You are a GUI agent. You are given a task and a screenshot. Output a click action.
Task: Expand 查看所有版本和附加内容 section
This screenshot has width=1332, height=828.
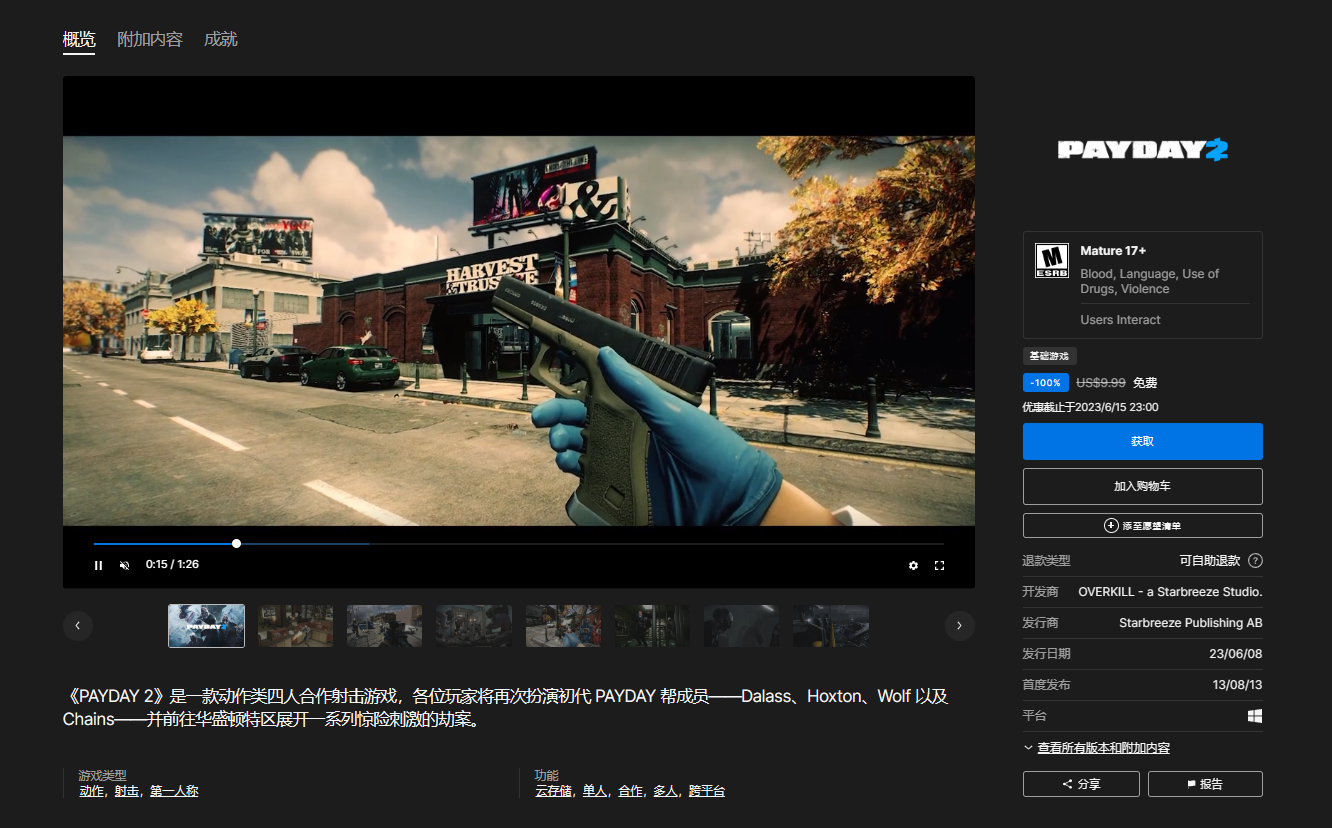[1103, 748]
